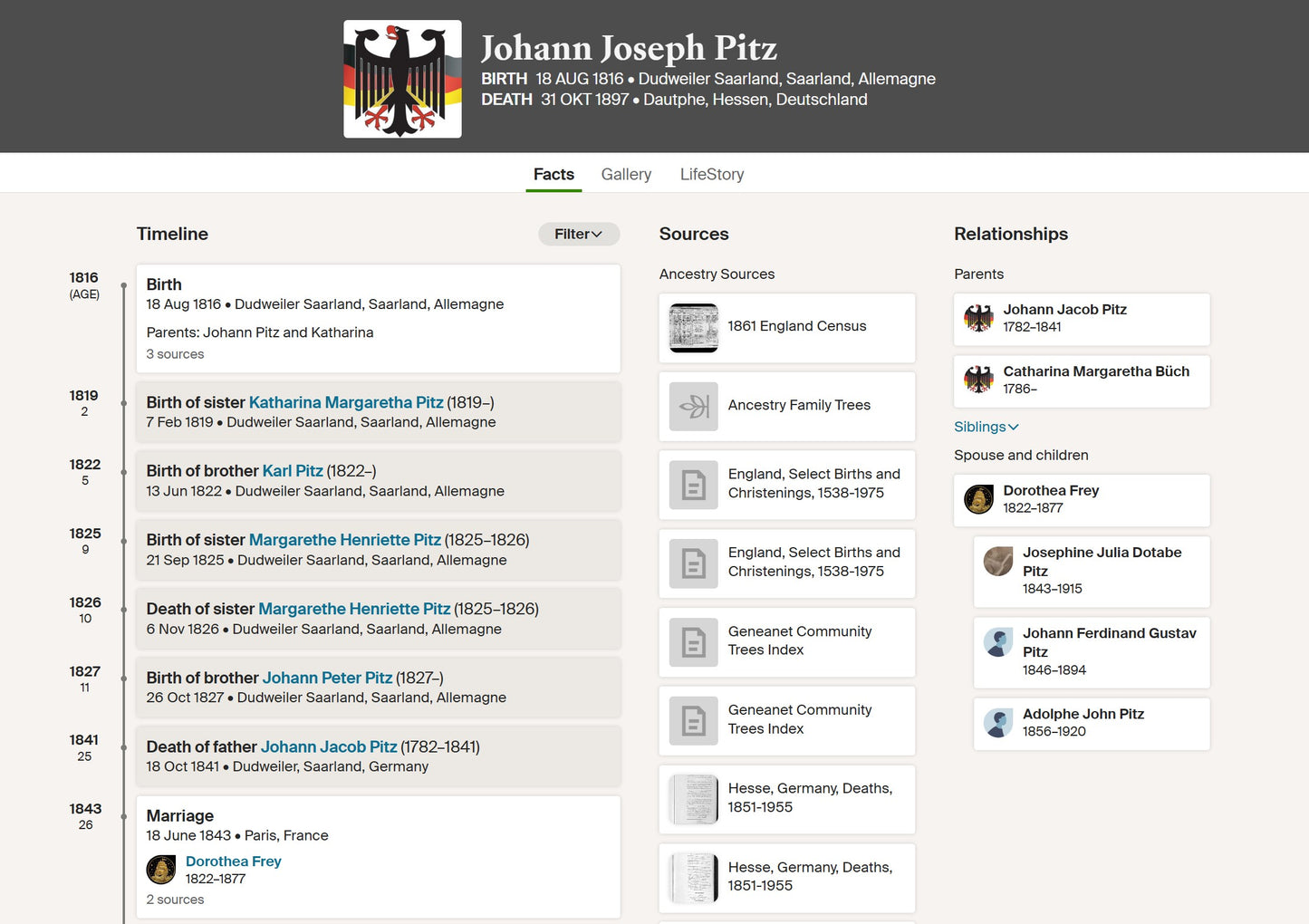This screenshot has width=1309, height=924.
Task: Click the 1861 England Census record thumbnail
Action: pyautogui.click(x=693, y=327)
